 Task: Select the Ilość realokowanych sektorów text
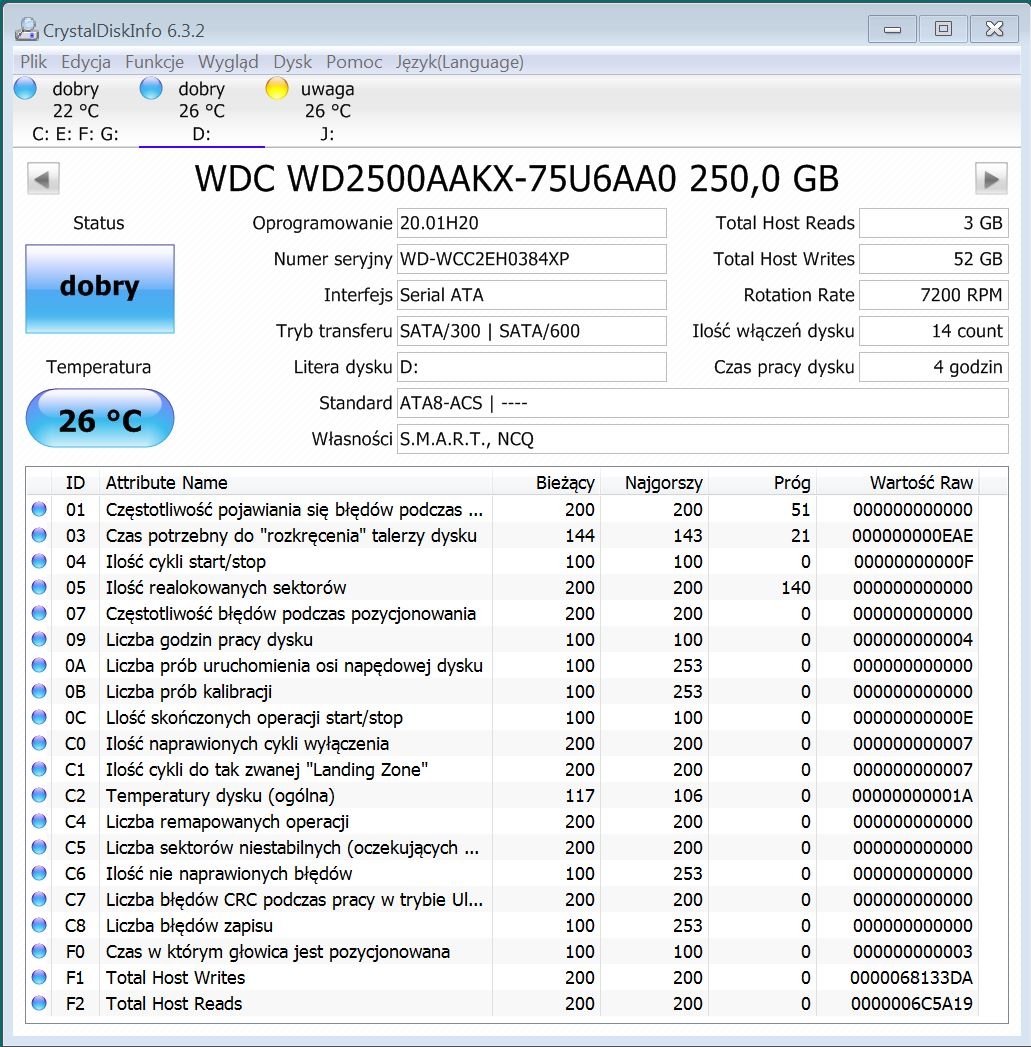[226, 588]
